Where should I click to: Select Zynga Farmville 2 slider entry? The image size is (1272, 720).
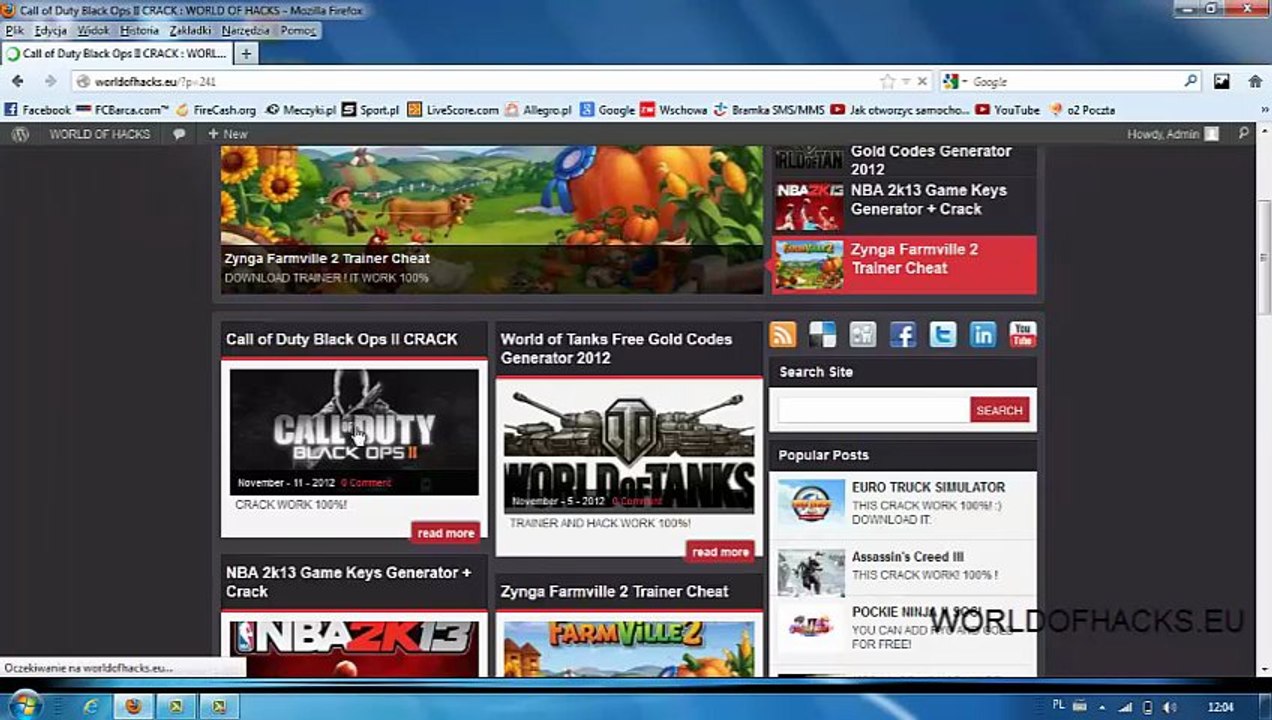pos(905,265)
